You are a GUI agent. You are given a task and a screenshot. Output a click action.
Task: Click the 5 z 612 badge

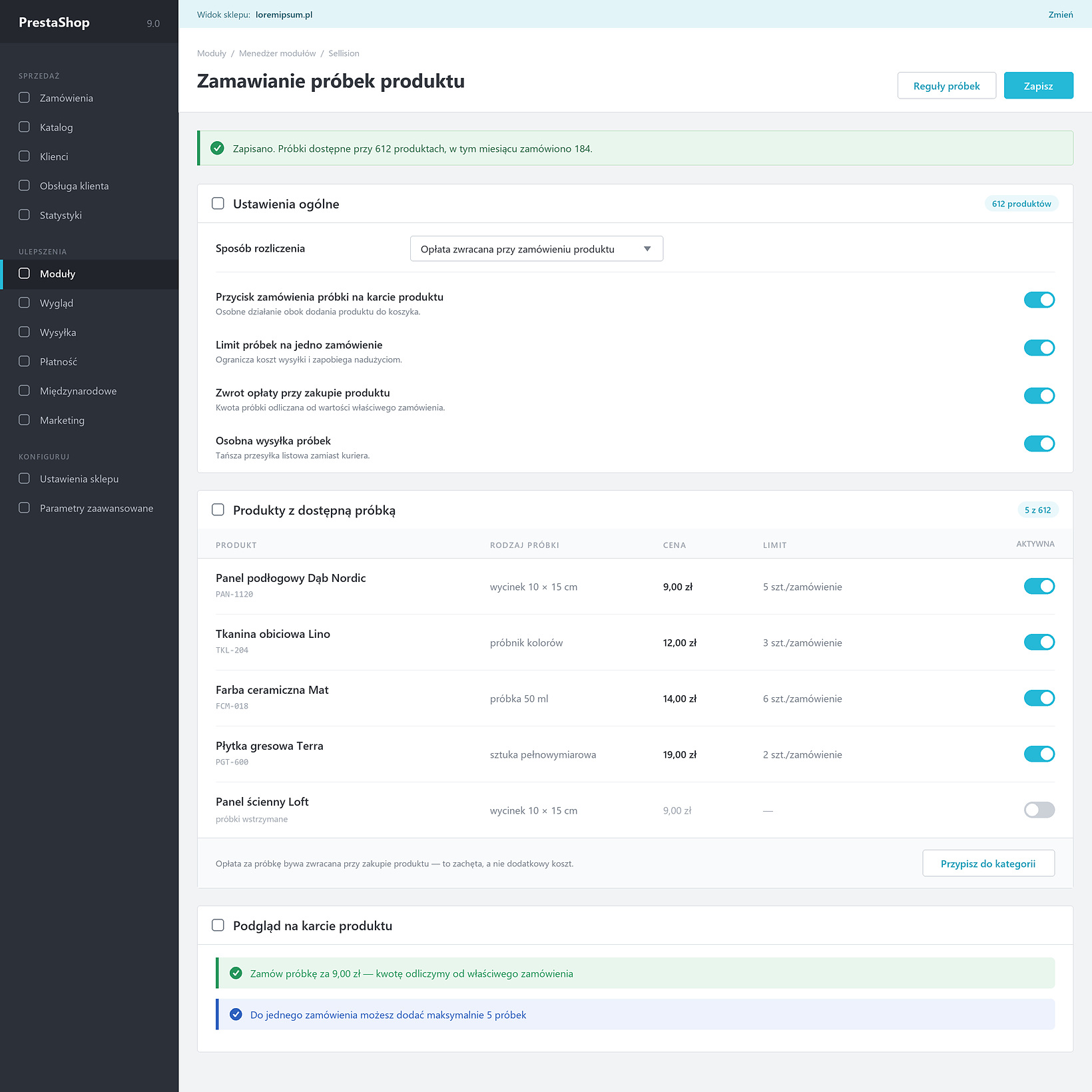click(x=1037, y=510)
